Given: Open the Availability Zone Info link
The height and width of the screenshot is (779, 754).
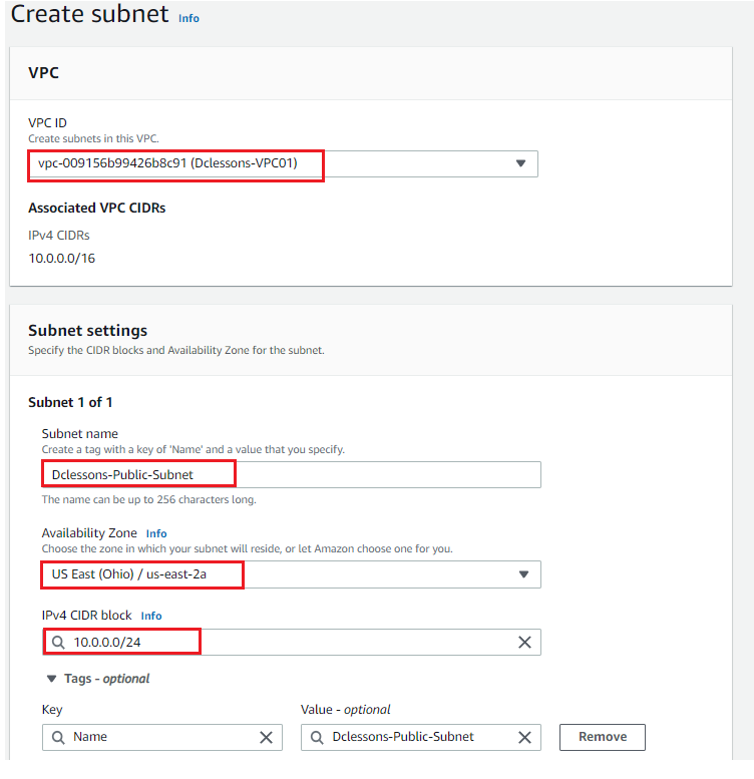Looking at the screenshot, I should pyautogui.click(x=156, y=534).
